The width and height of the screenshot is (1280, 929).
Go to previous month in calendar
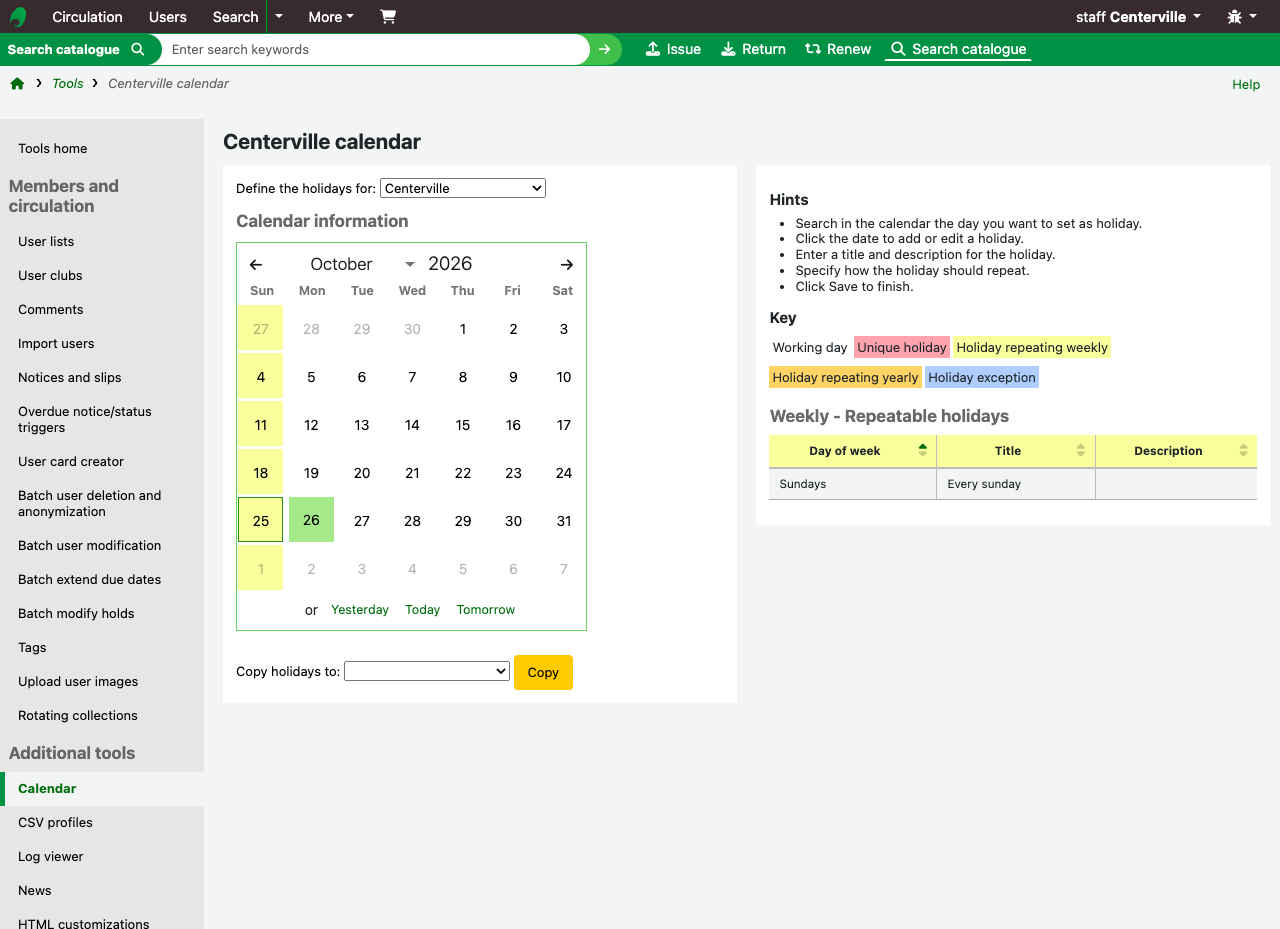(x=256, y=265)
